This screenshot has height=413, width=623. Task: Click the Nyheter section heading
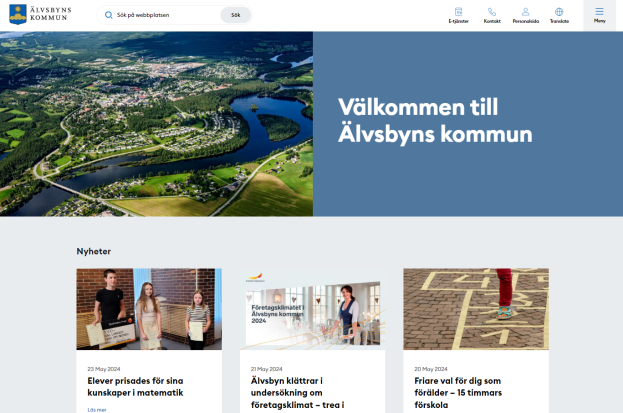tap(94, 251)
